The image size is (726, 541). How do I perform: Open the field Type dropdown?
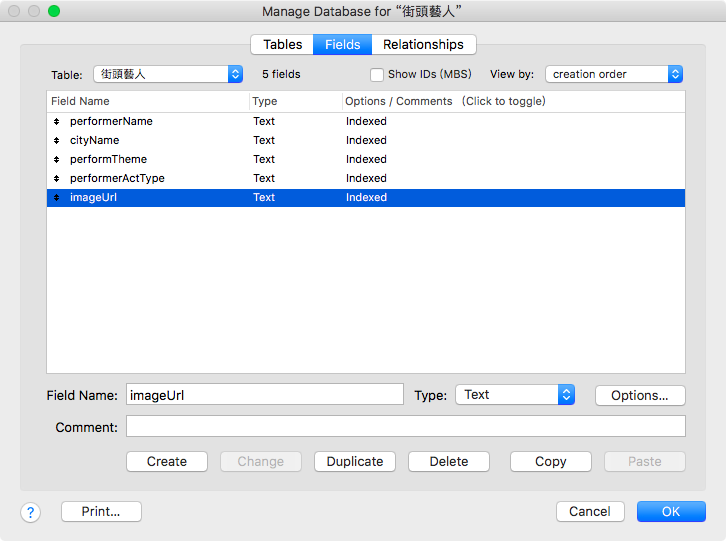point(515,395)
